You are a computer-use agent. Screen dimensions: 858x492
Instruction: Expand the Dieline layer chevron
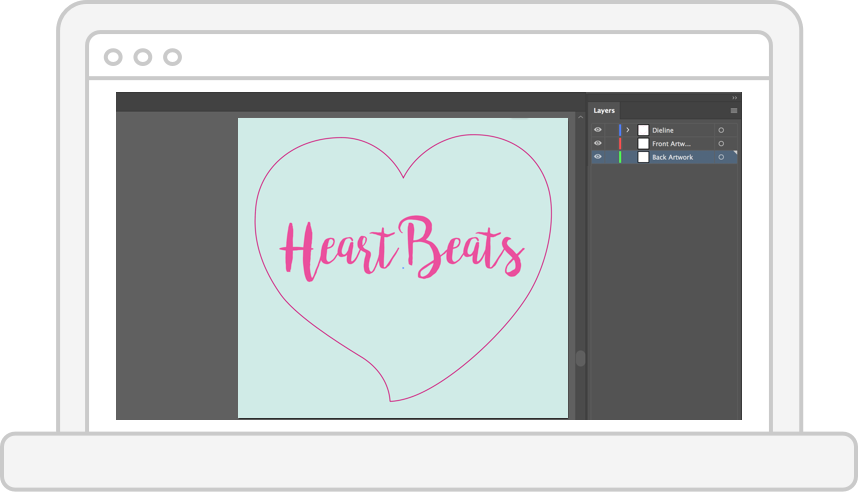click(x=628, y=130)
